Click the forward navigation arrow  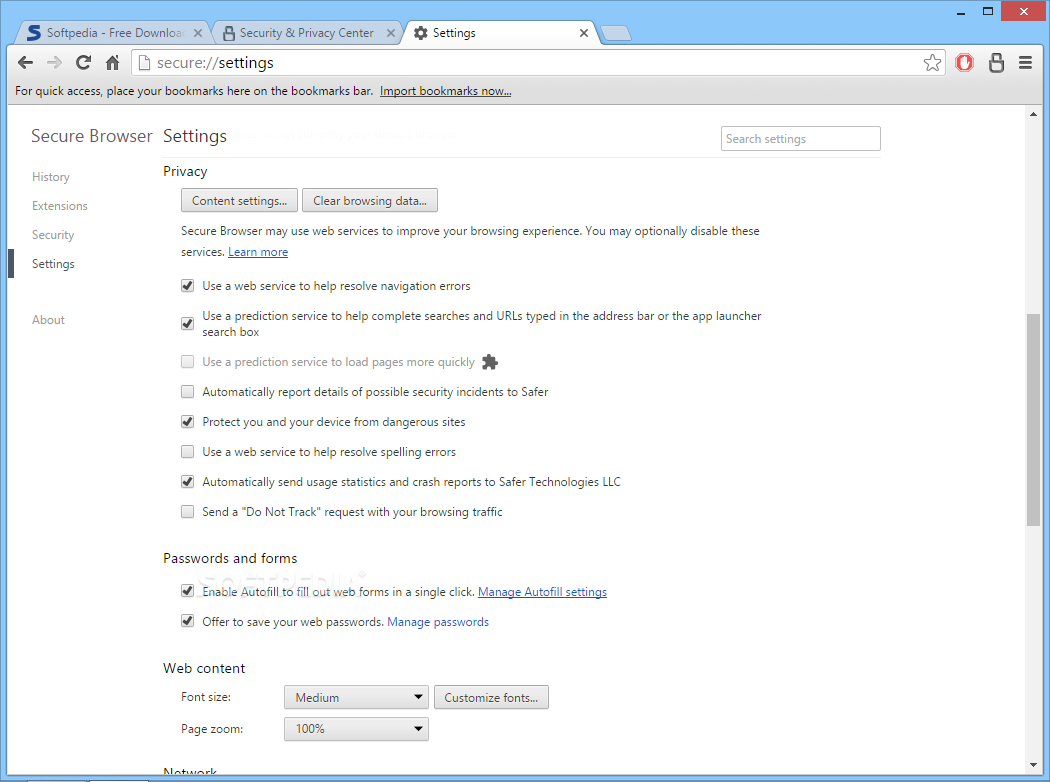(x=54, y=63)
